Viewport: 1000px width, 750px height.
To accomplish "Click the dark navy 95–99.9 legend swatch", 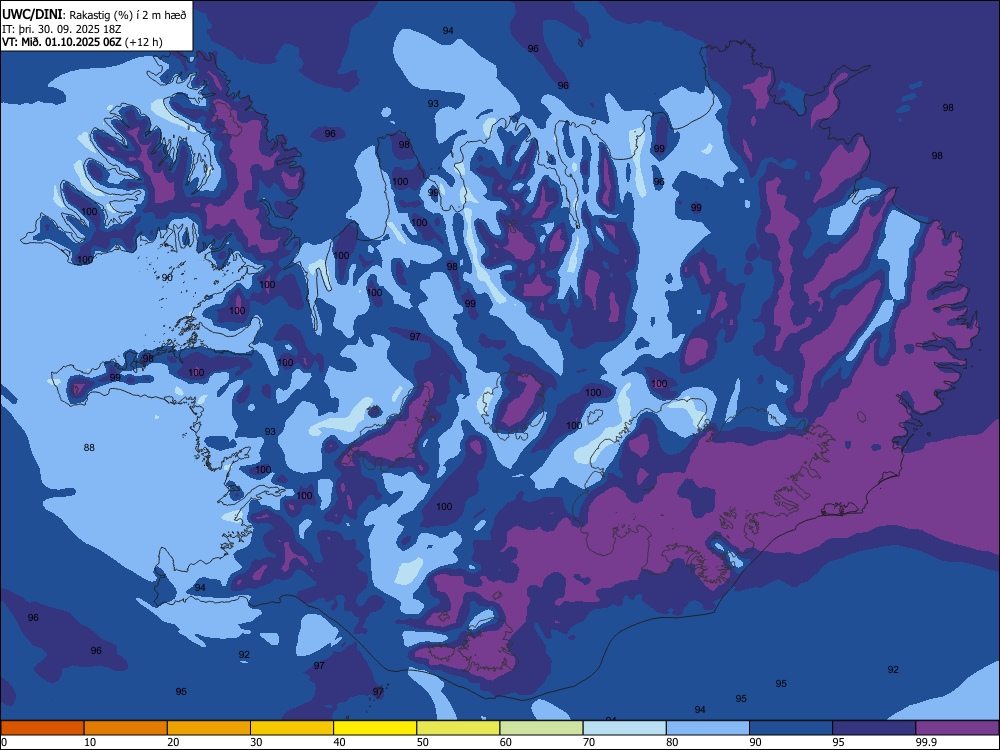I will coord(874,728).
